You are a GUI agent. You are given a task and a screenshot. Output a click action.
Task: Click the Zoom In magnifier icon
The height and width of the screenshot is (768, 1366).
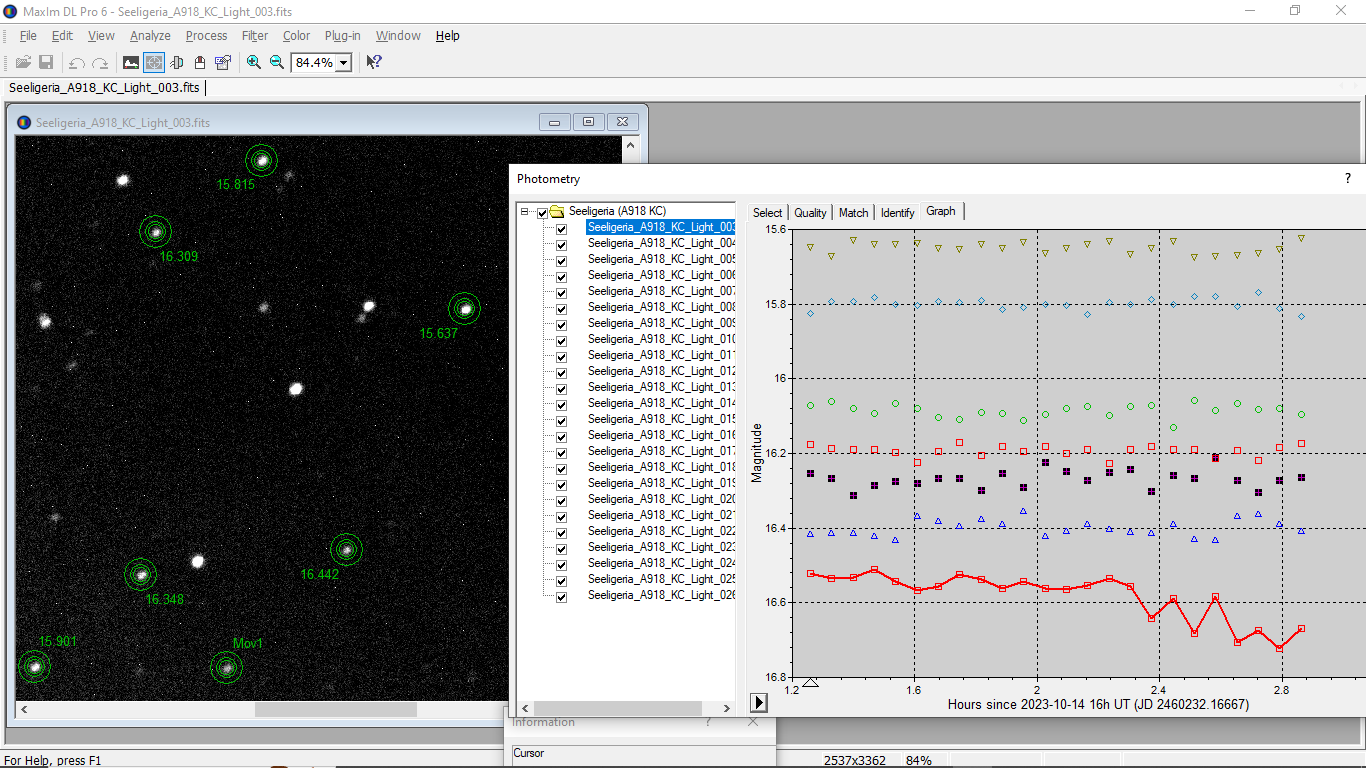coord(254,62)
